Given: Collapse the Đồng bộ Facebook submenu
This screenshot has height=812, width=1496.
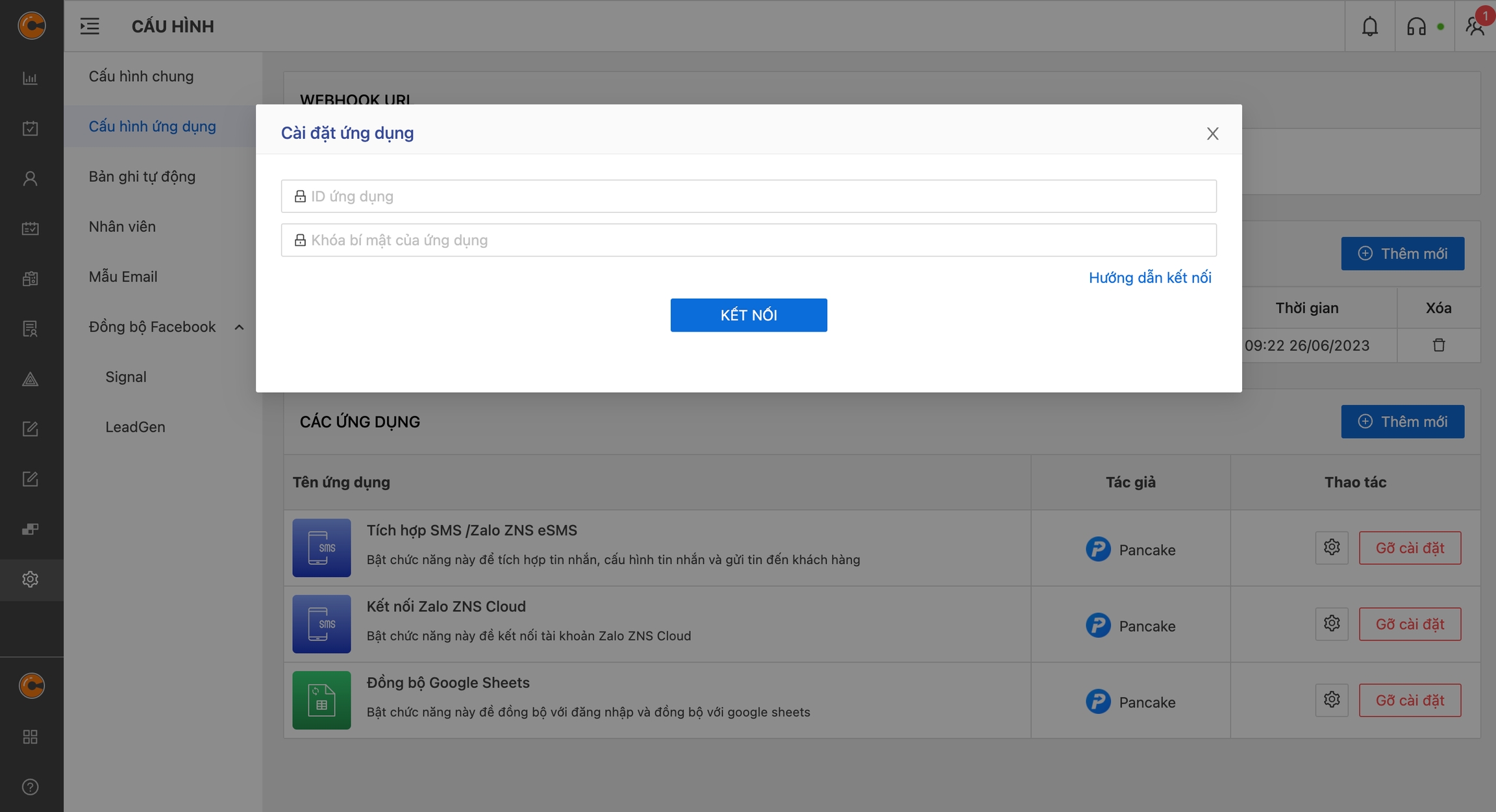Looking at the screenshot, I should pyautogui.click(x=239, y=327).
